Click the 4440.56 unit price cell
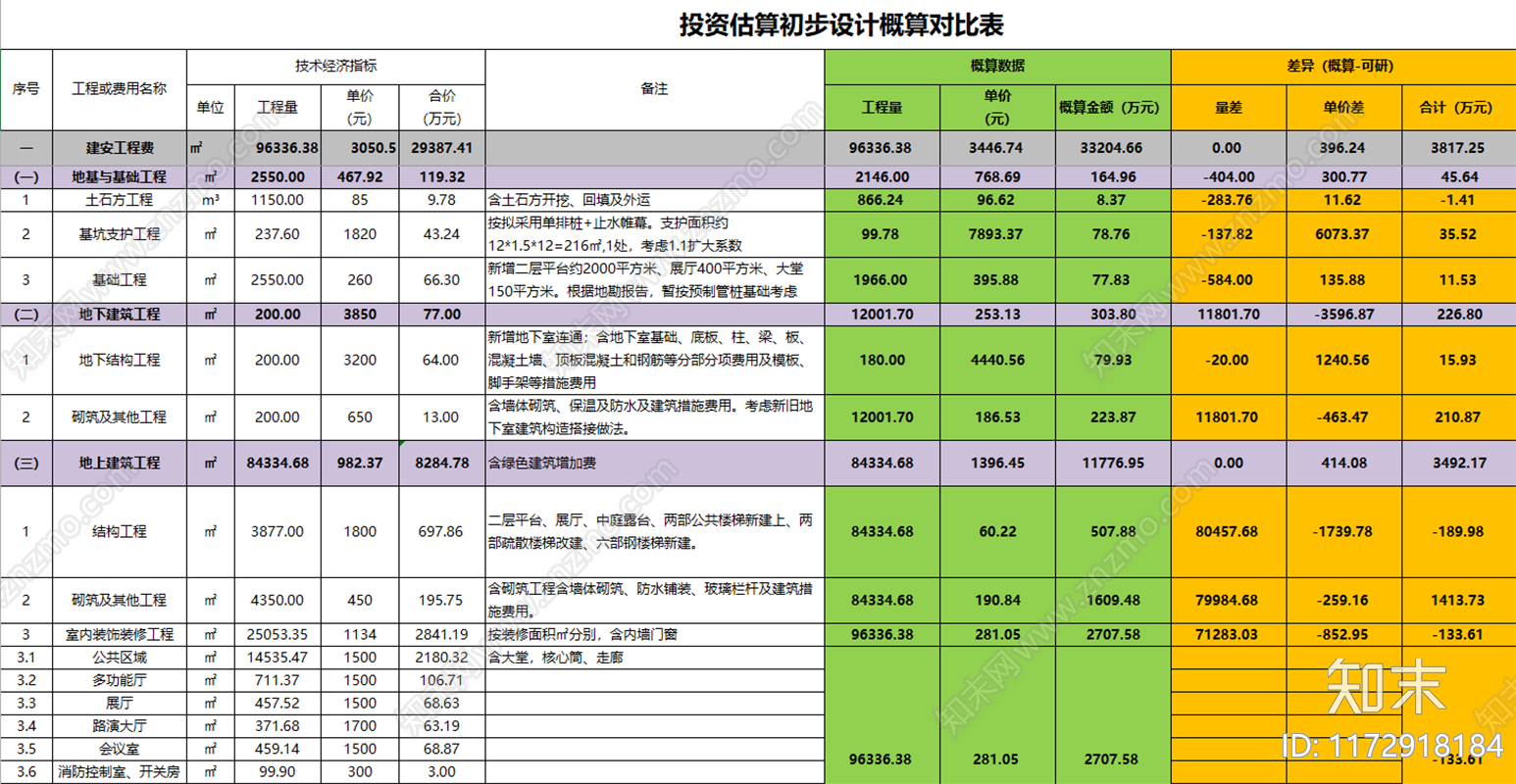 click(997, 360)
